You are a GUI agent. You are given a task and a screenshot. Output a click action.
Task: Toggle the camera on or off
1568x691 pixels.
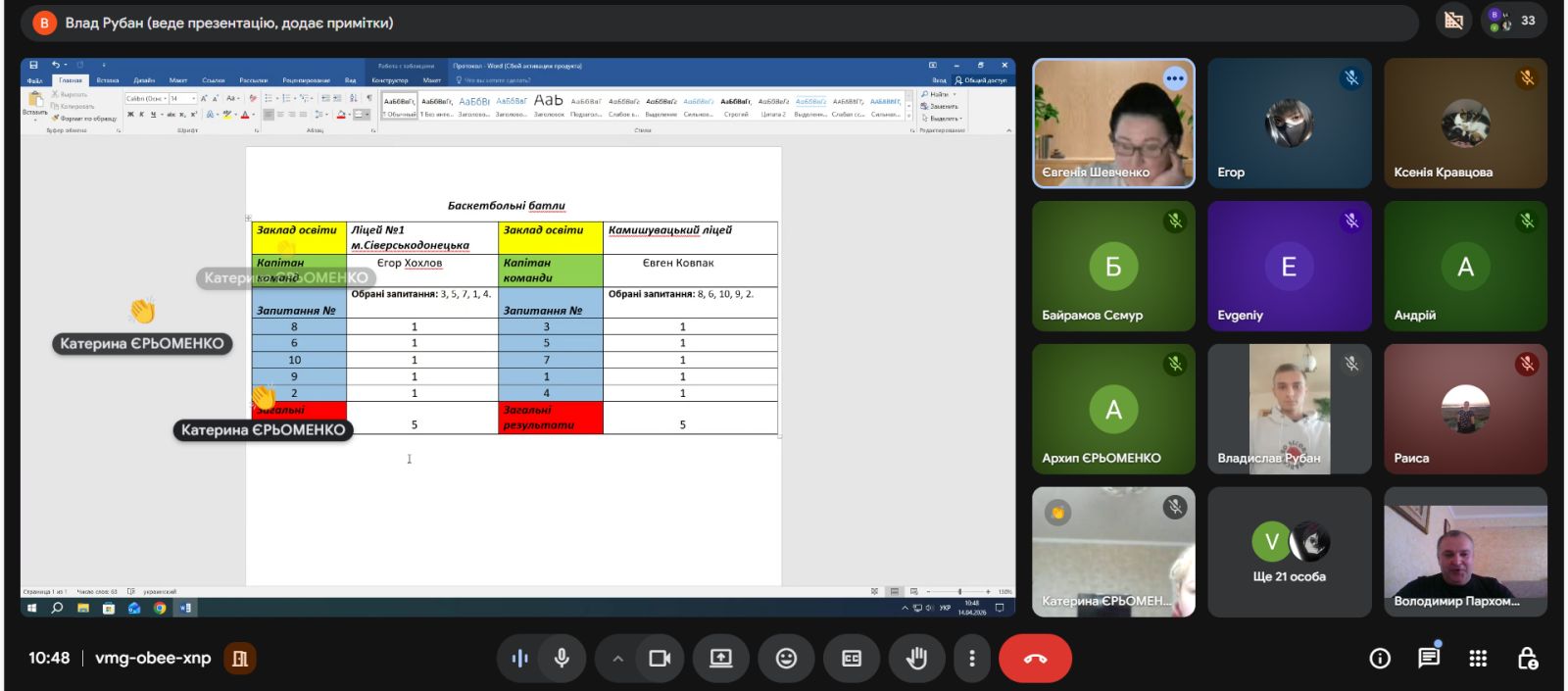pos(660,659)
